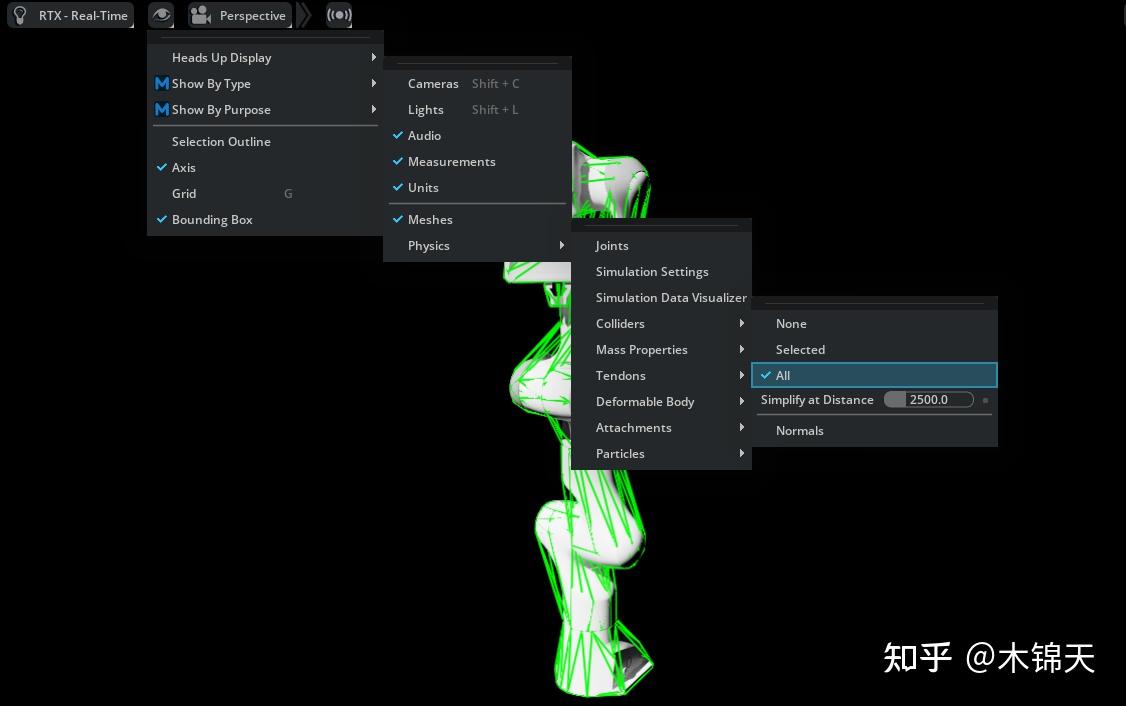The image size is (1126, 706).
Task: Select the Perspective camera label in toolbar
Action: pos(252,15)
